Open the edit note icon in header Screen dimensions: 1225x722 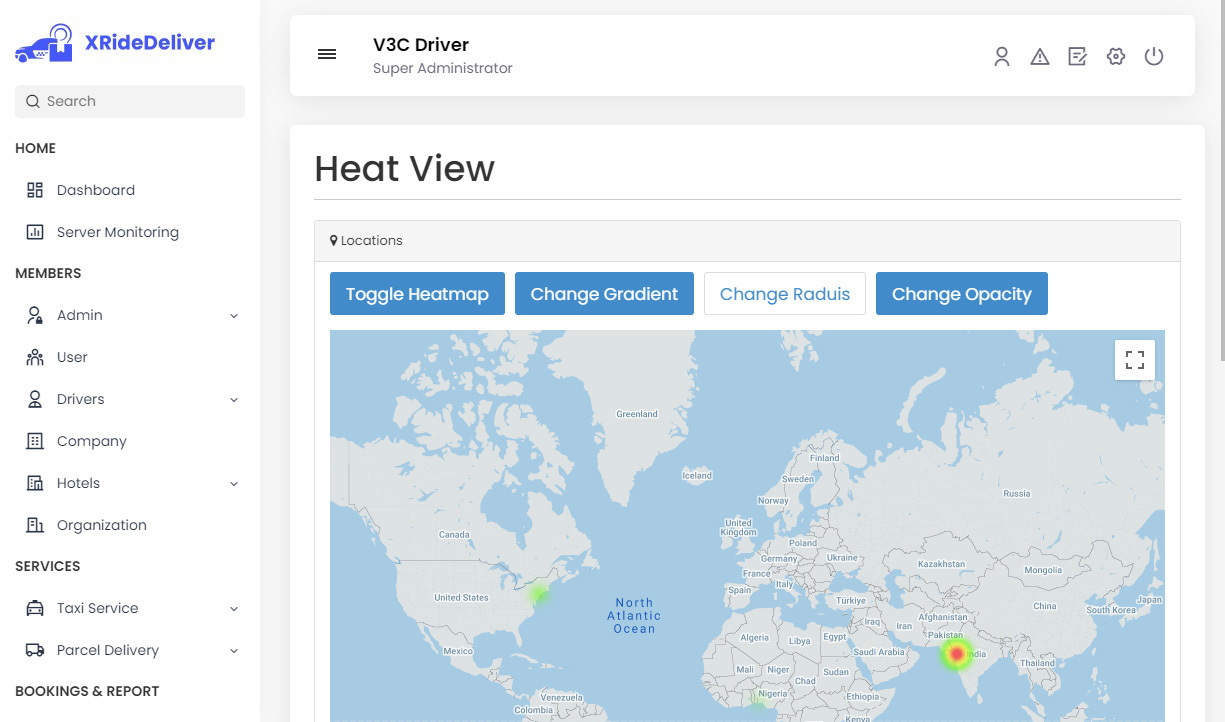pos(1077,57)
